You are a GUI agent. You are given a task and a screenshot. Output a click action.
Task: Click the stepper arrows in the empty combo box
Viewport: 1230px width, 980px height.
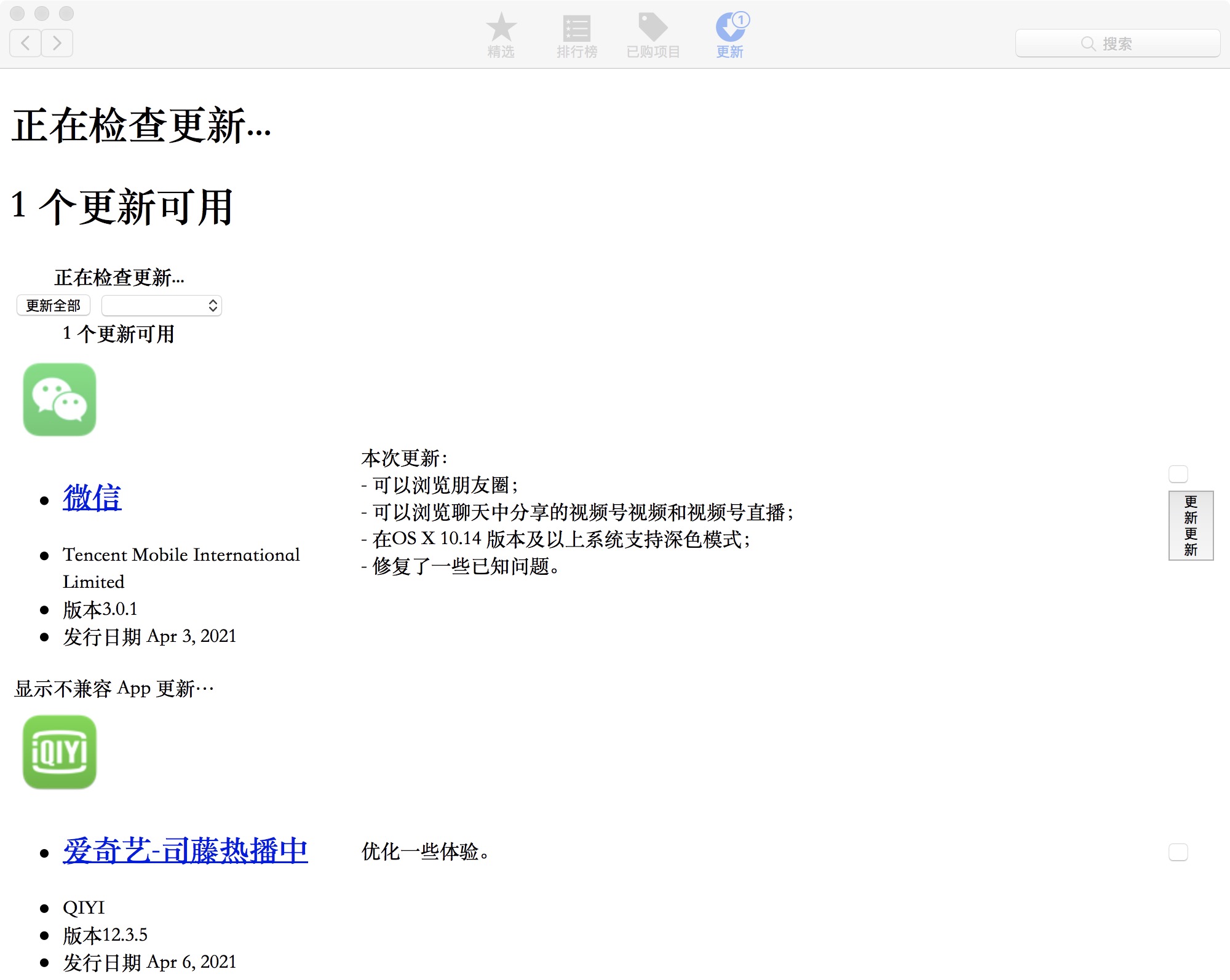pos(213,306)
